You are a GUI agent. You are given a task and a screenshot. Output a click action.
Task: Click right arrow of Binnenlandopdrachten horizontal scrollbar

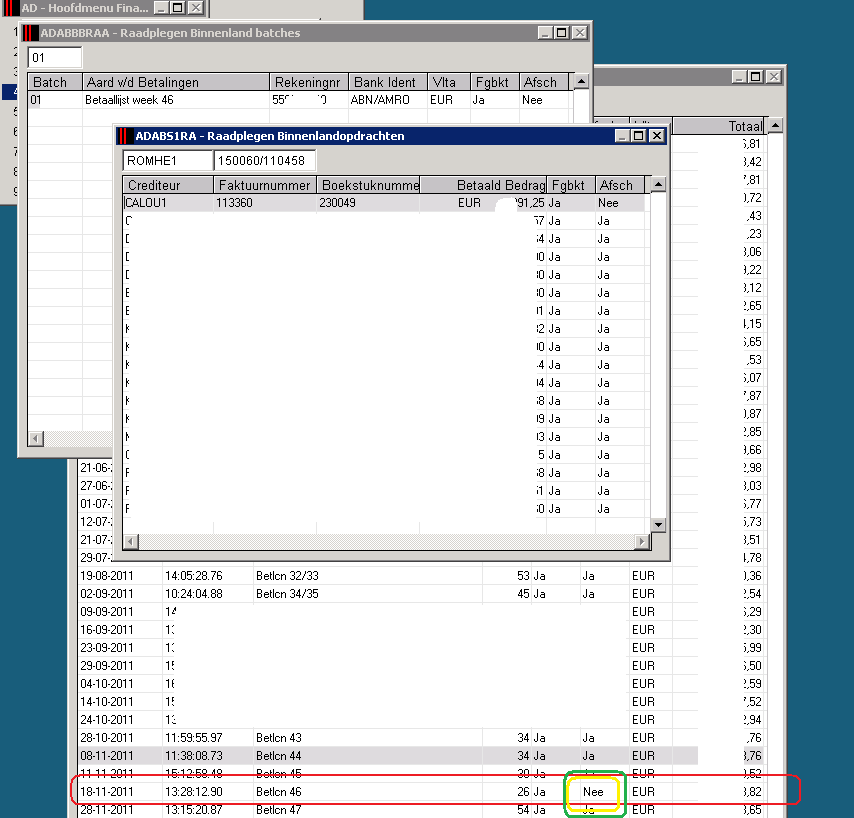pyautogui.click(x=643, y=541)
